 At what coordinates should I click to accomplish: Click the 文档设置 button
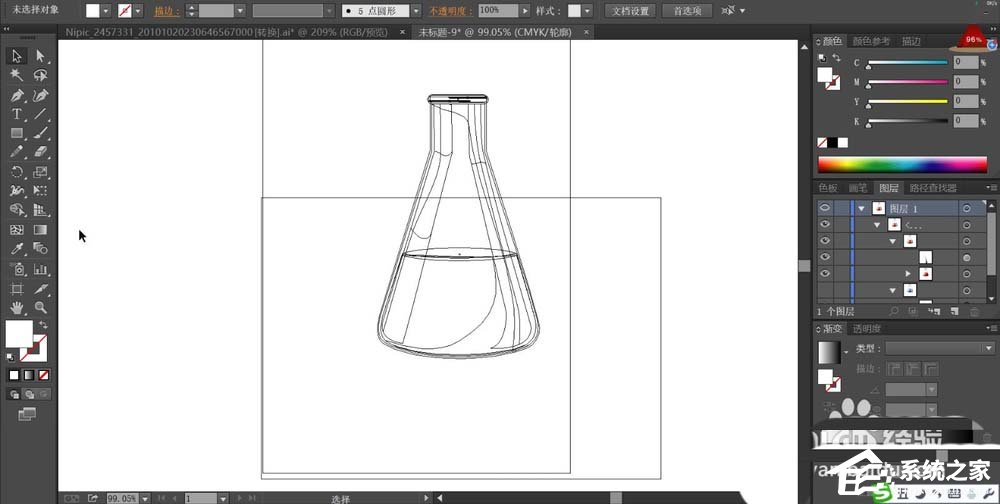[x=630, y=11]
